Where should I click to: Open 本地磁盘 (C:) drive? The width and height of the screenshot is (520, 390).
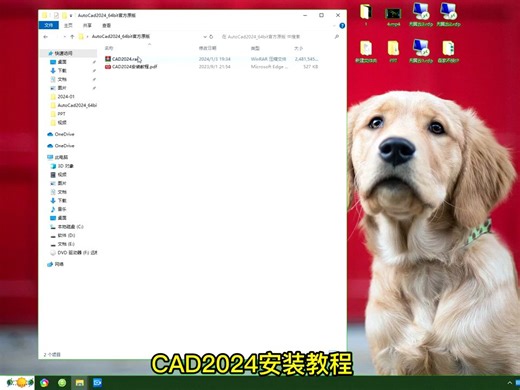point(70,227)
